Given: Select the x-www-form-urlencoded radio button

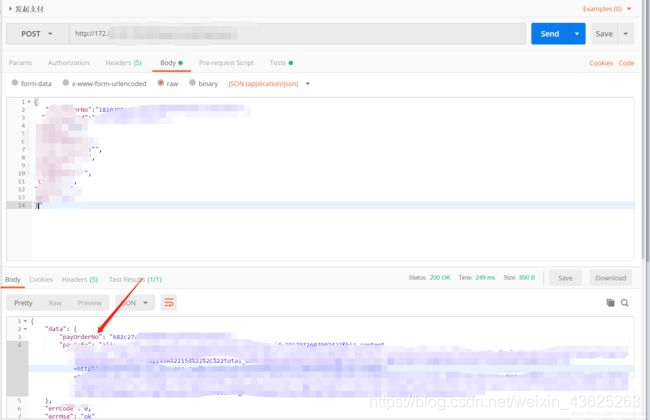Looking at the screenshot, I should 65,83.
